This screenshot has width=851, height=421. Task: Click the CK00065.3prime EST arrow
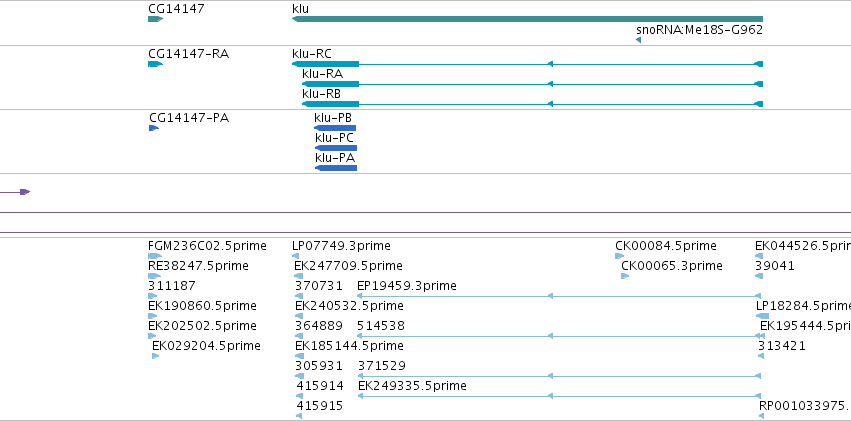coord(625,276)
